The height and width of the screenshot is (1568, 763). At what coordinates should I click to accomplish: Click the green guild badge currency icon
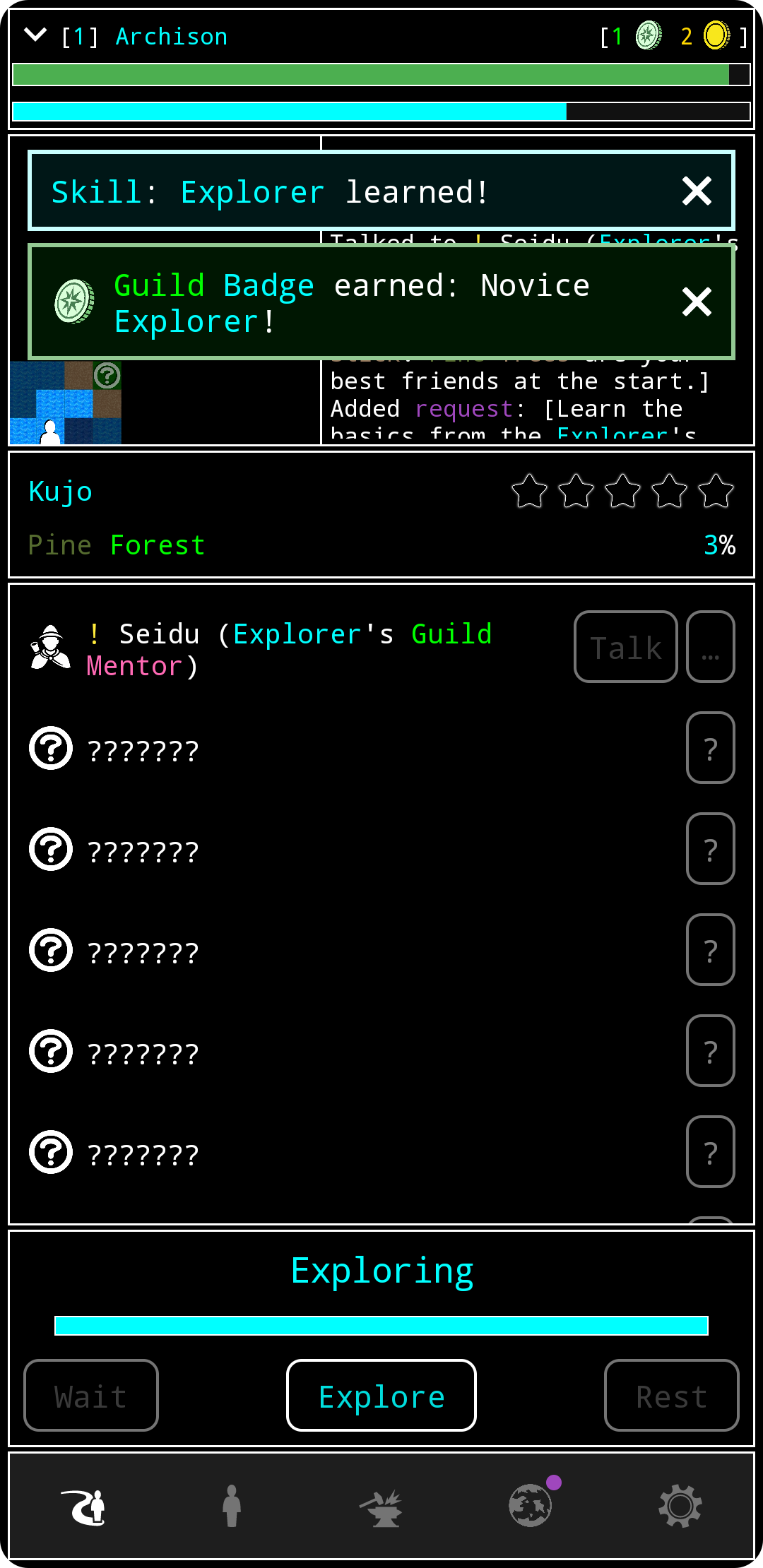(649, 35)
